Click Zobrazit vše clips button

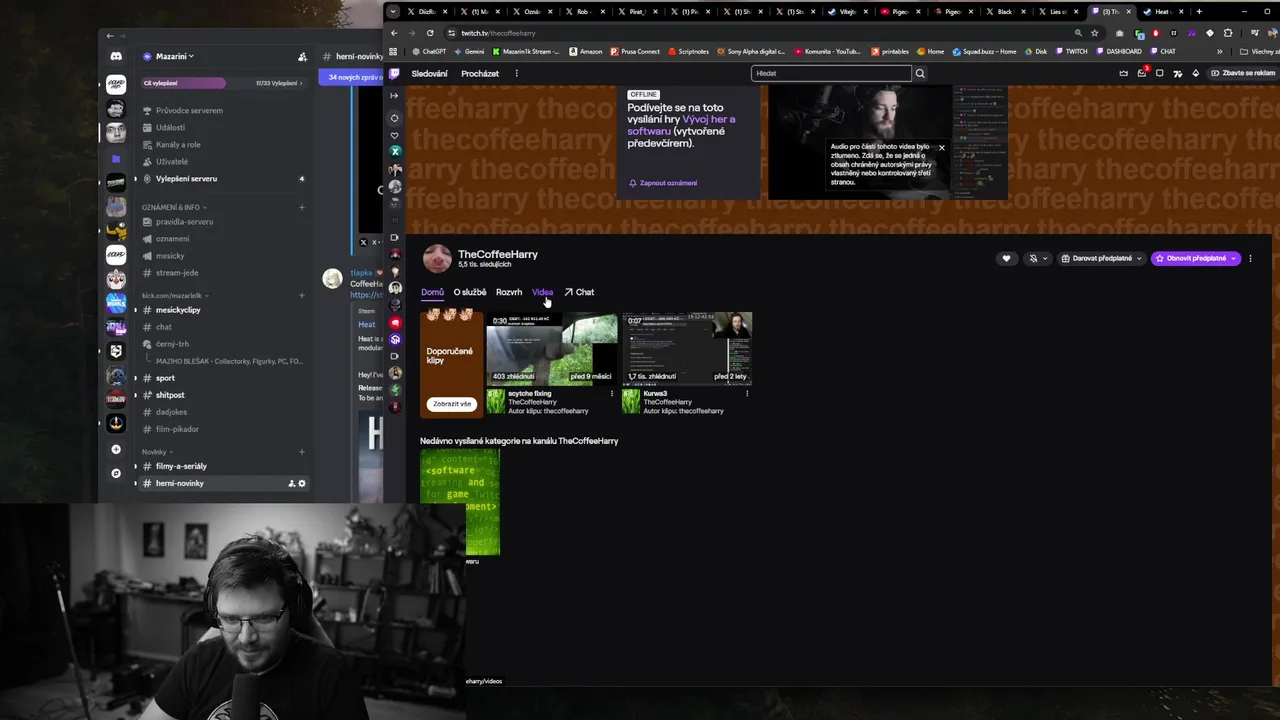(452, 404)
